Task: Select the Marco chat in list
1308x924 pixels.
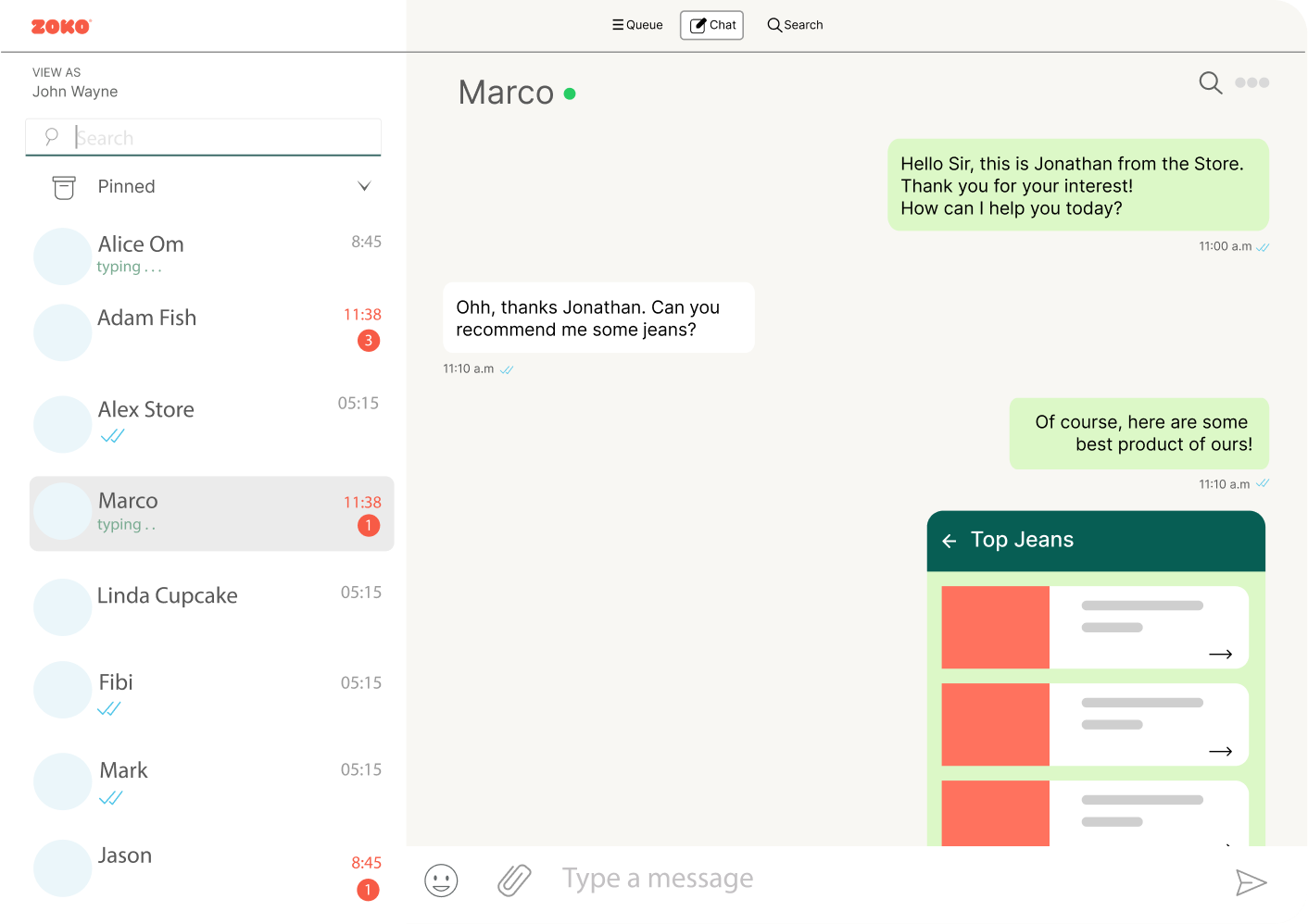Action: click(x=211, y=514)
